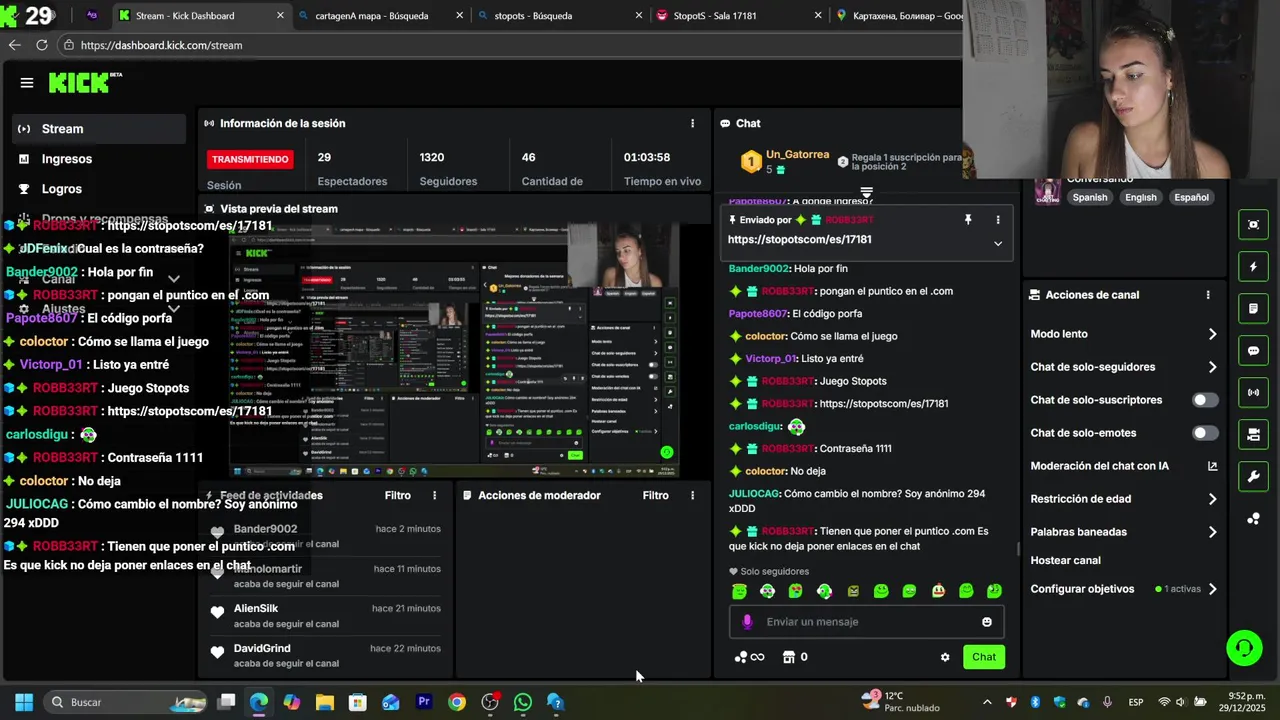Image resolution: width=1280 pixels, height=720 pixels.
Task: Click the browser address bar URL
Action: point(161,45)
